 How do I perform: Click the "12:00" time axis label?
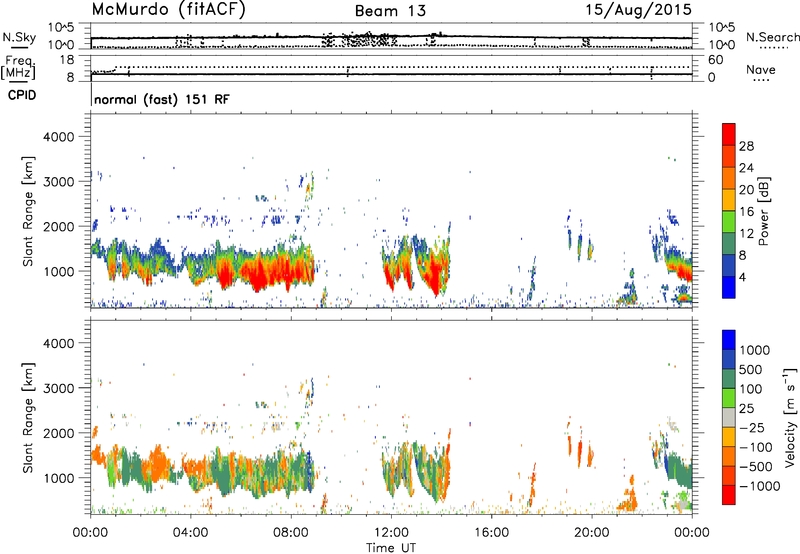391,533
